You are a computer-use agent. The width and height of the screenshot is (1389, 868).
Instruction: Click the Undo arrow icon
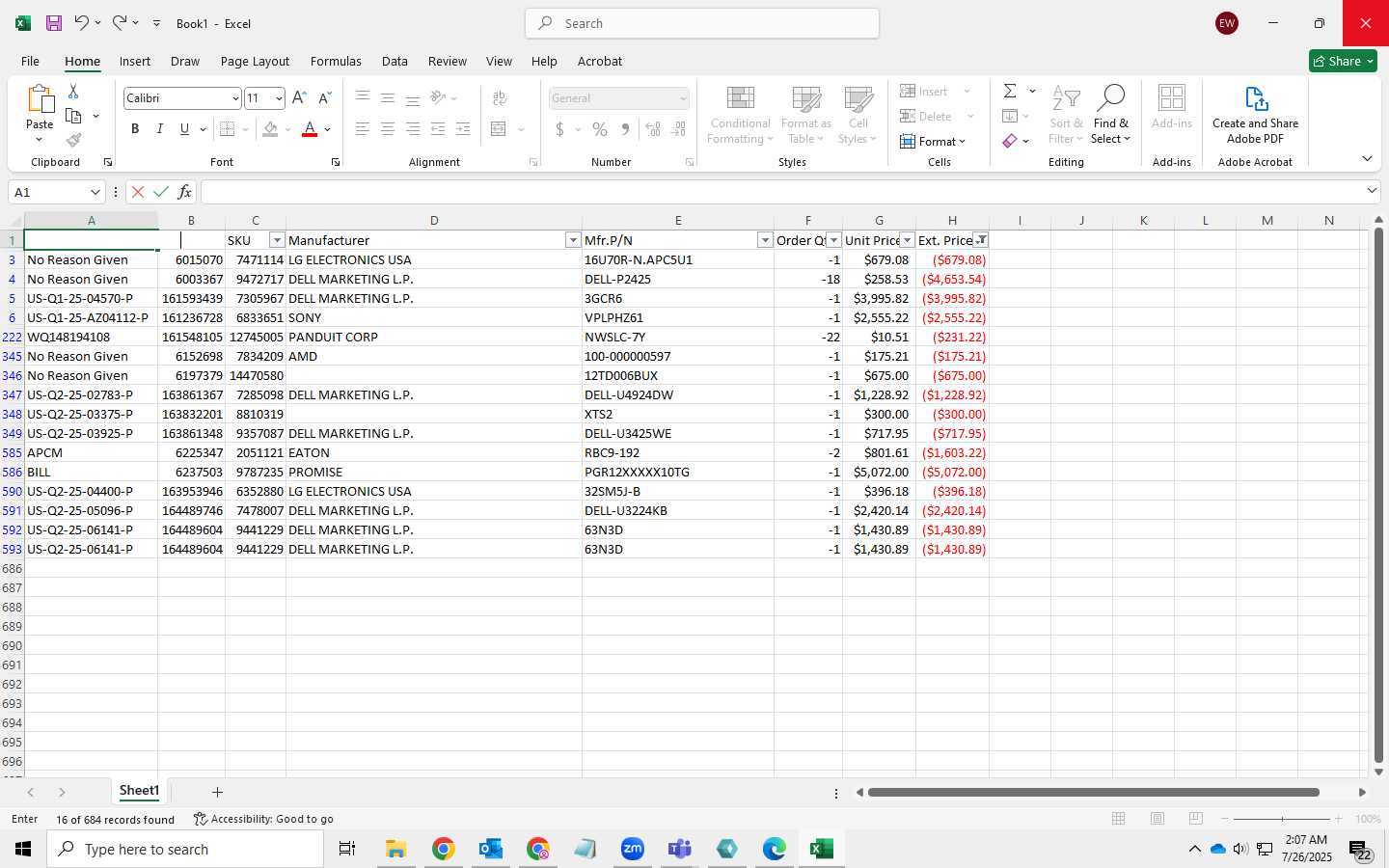(82, 22)
